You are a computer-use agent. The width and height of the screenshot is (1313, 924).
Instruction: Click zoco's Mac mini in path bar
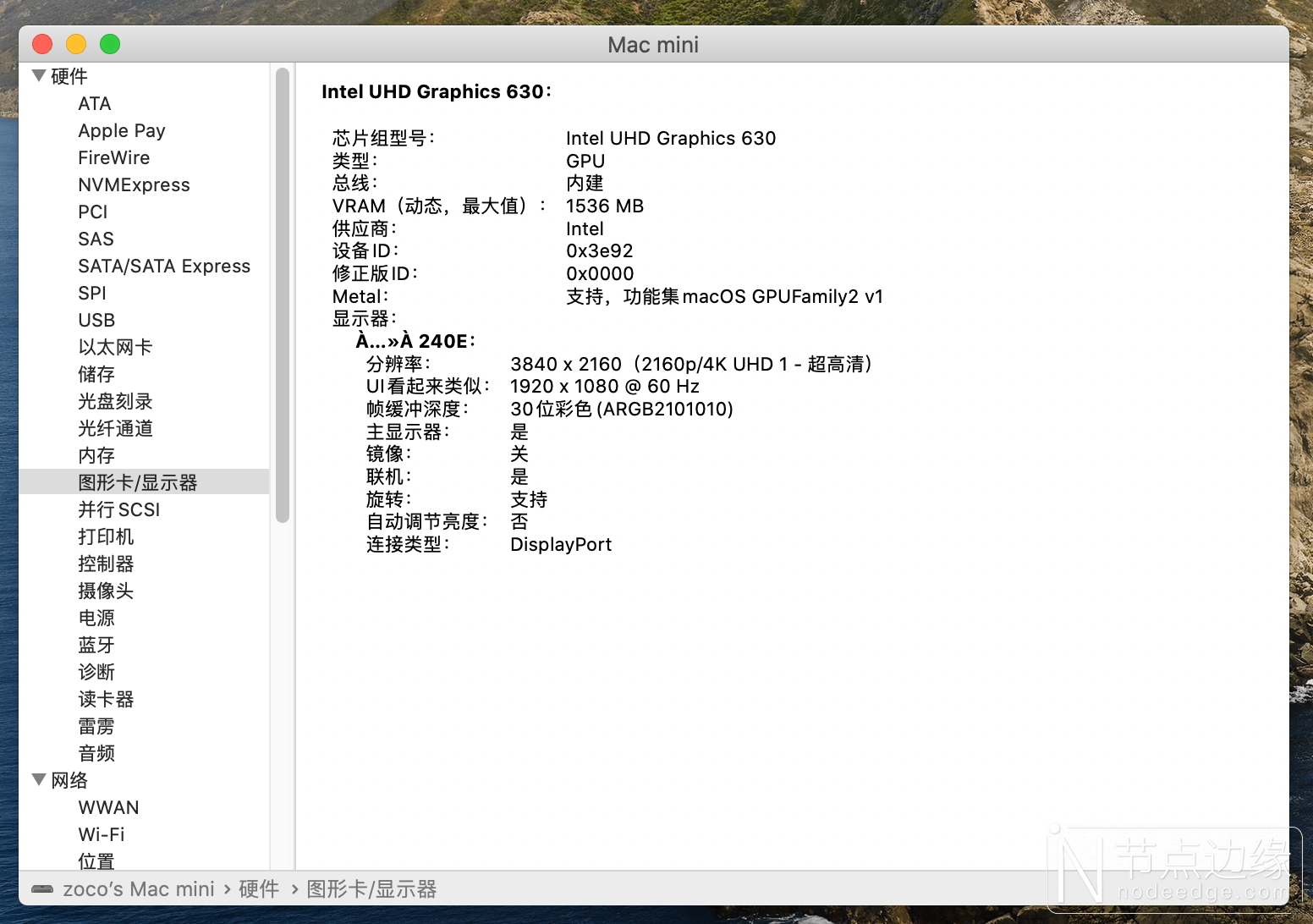[x=139, y=889]
